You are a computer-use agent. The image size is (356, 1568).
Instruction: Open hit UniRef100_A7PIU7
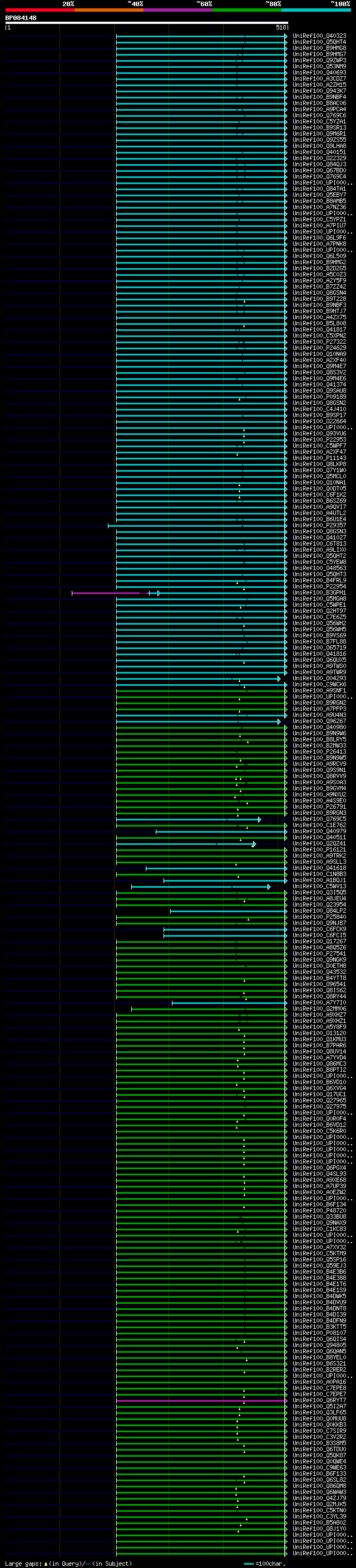coord(319,226)
